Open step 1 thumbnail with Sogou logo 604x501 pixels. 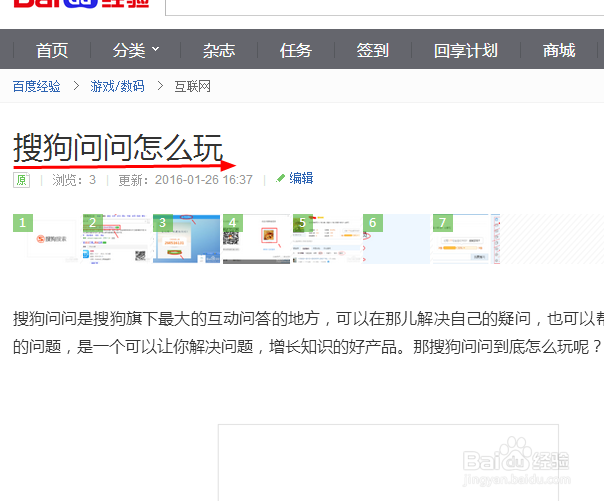[48, 239]
